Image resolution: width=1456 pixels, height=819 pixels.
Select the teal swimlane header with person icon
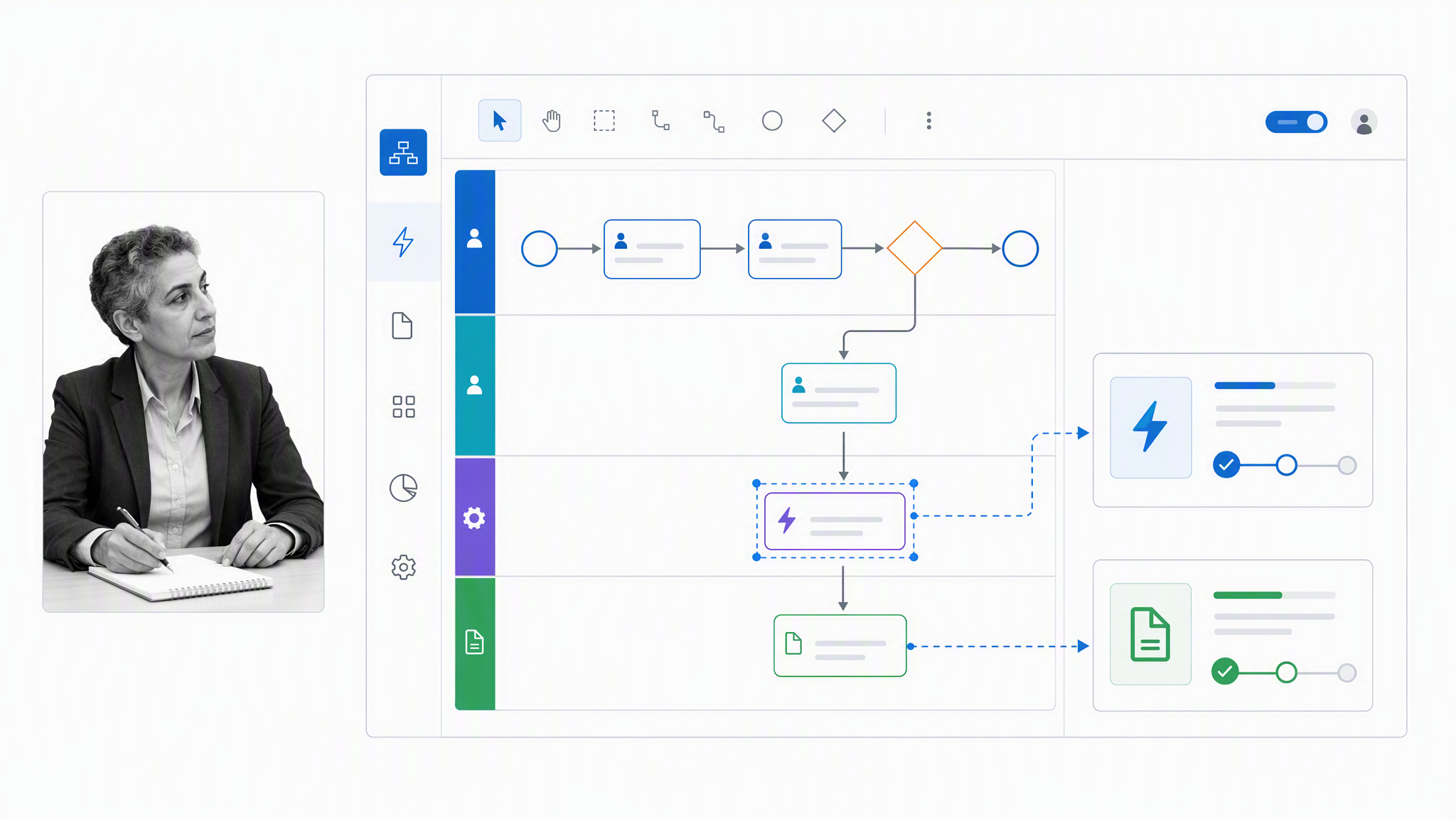(x=475, y=385)
